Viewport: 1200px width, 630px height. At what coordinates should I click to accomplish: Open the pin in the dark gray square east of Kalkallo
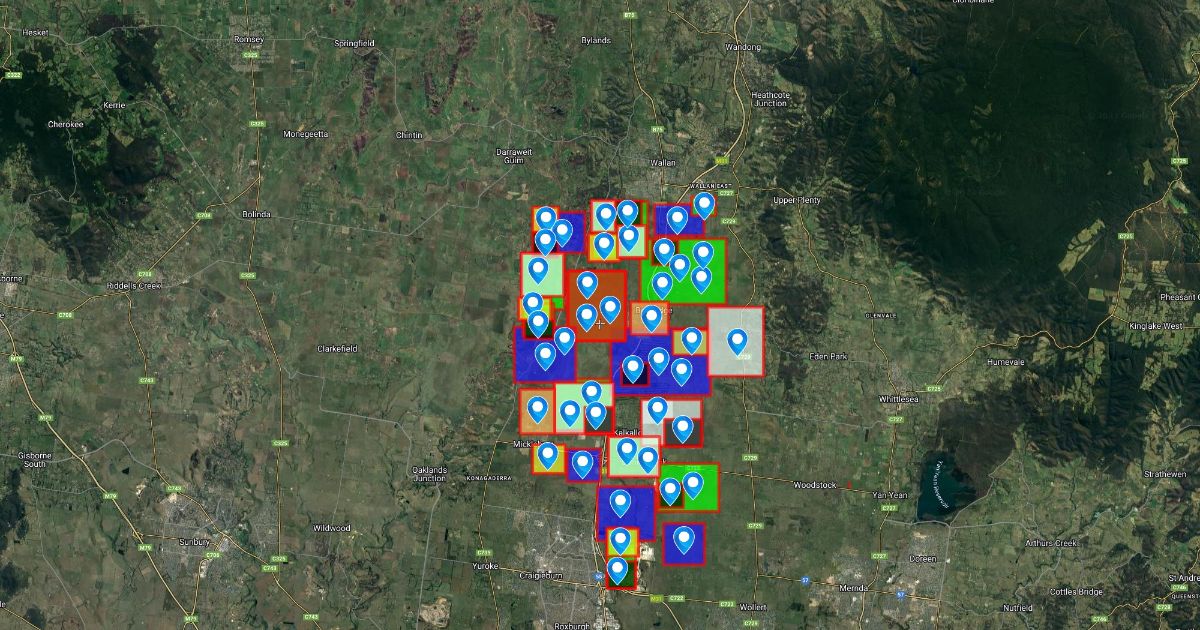[x=683, y=429]
